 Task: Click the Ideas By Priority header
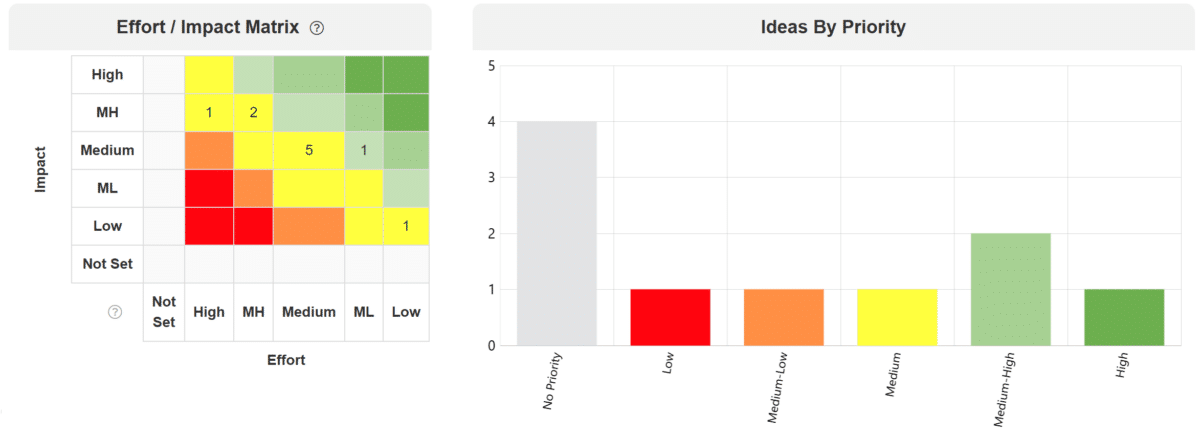pyautogui.click(x=833, y=27)
